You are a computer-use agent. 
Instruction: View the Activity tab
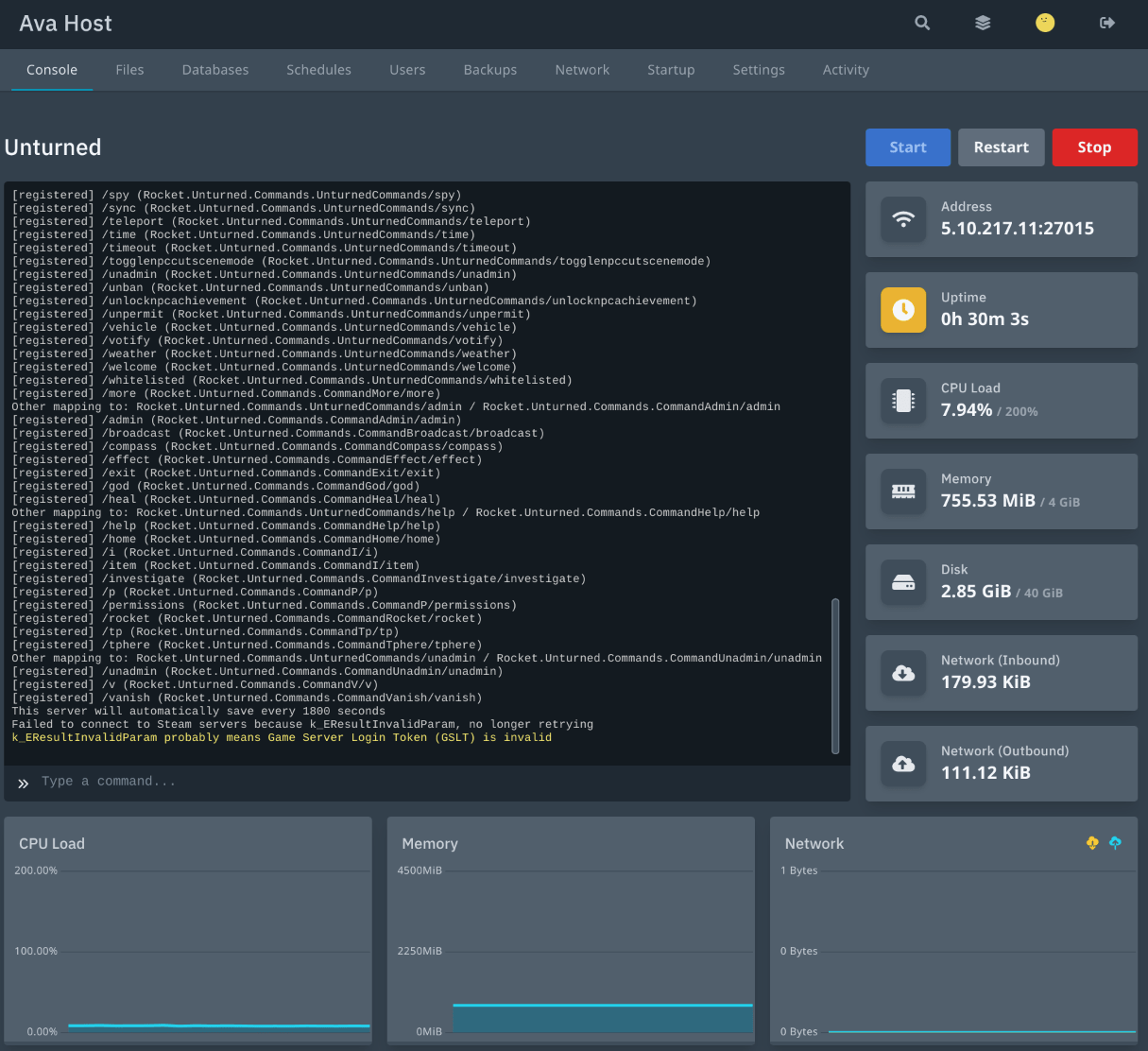pyautogui.click(x=846, y=70)
